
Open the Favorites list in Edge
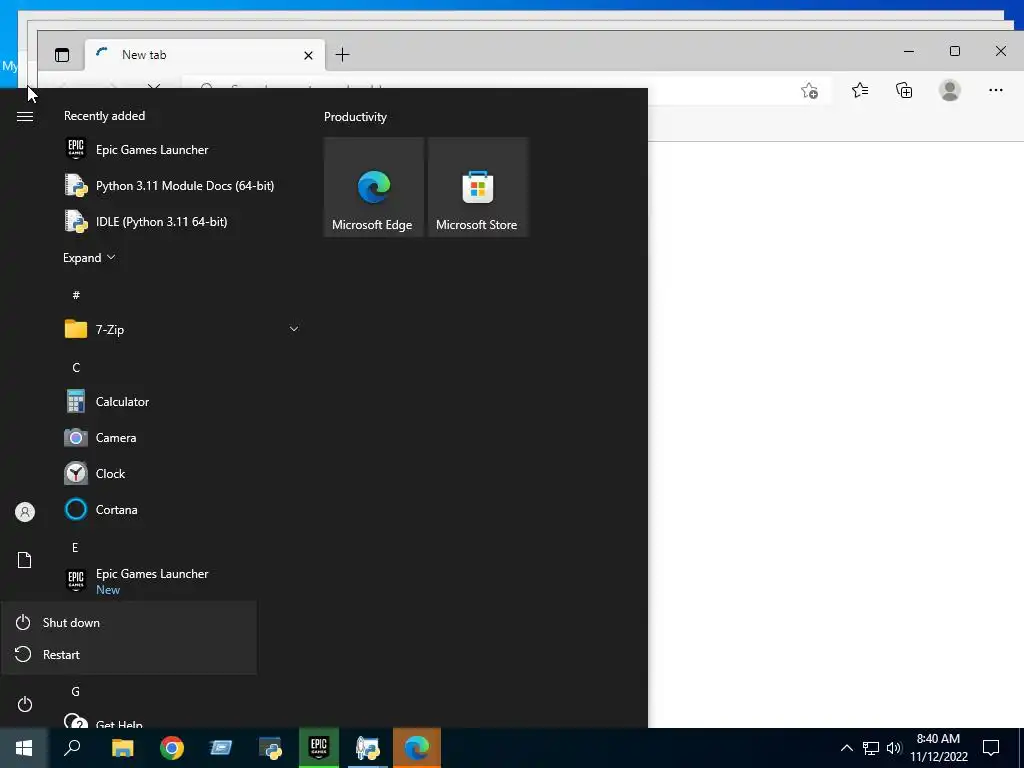coord(860,90)
